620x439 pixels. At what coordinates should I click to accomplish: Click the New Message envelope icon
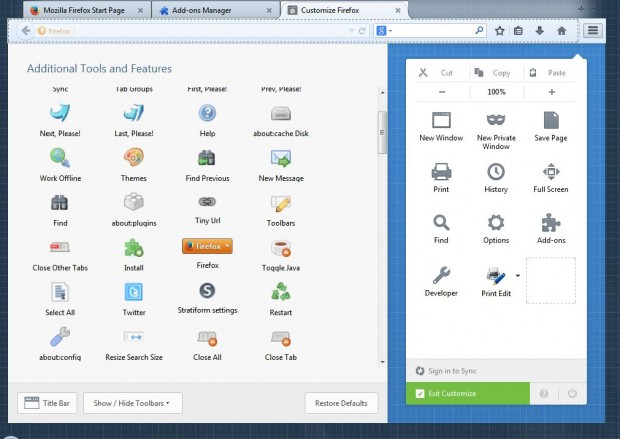coord(281,158)
